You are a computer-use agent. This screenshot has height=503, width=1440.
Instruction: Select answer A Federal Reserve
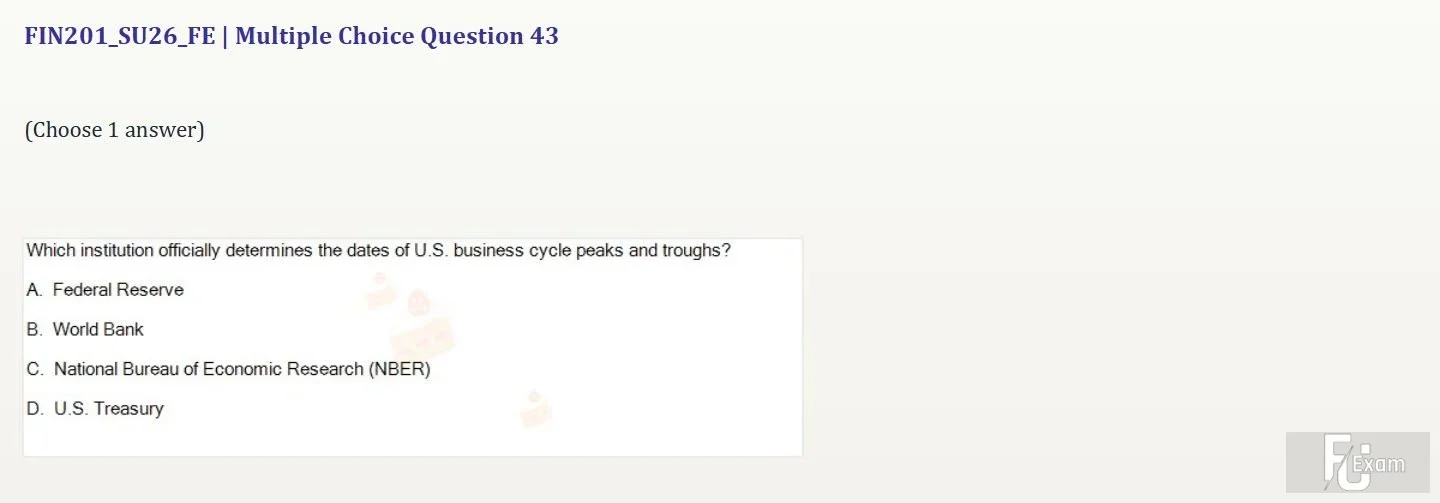(105, 290)
